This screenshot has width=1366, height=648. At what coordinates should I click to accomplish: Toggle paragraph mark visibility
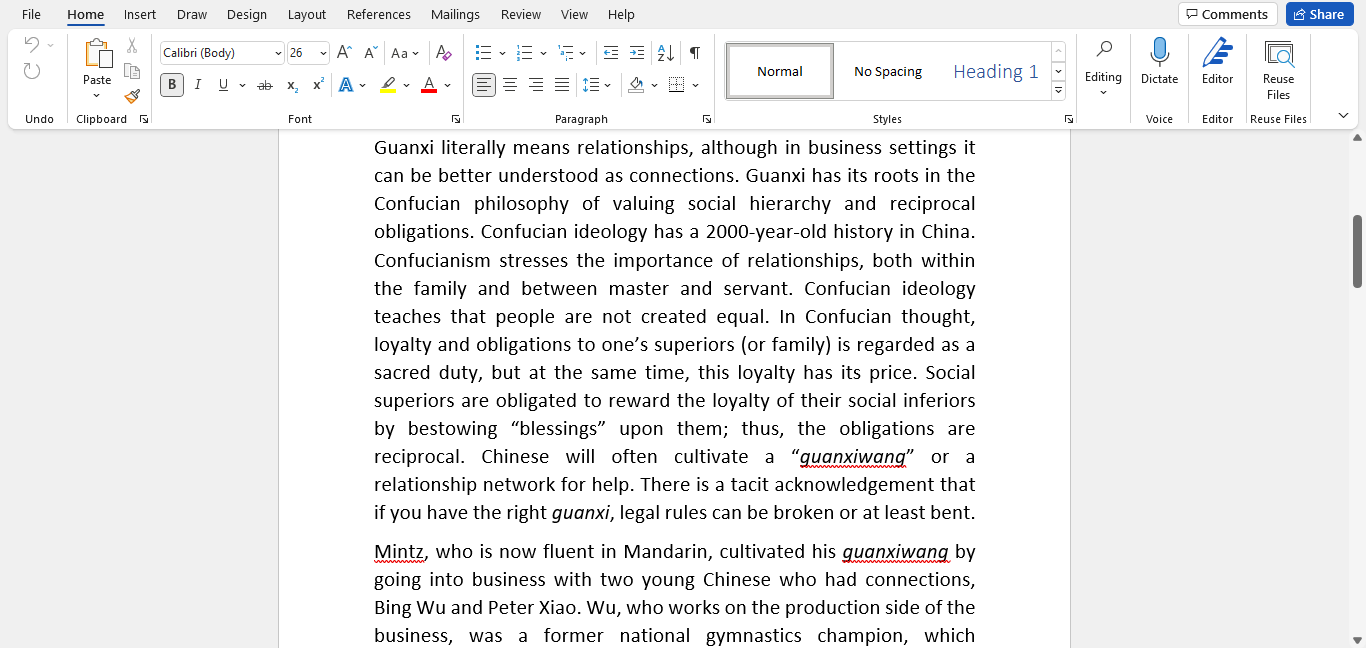pyautogui.click(x=693, y=52)
